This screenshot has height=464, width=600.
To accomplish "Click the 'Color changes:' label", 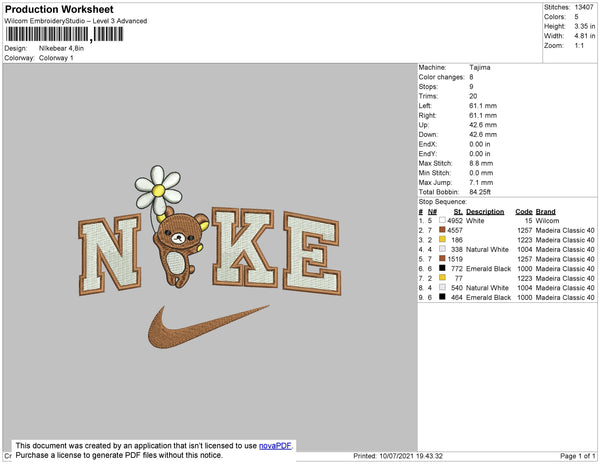I will tap(441, 77).
